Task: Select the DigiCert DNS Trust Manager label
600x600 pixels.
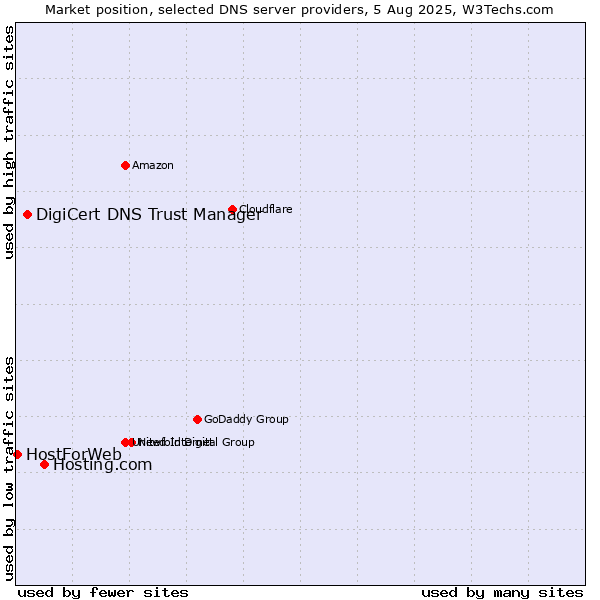Action: (149, 214)
